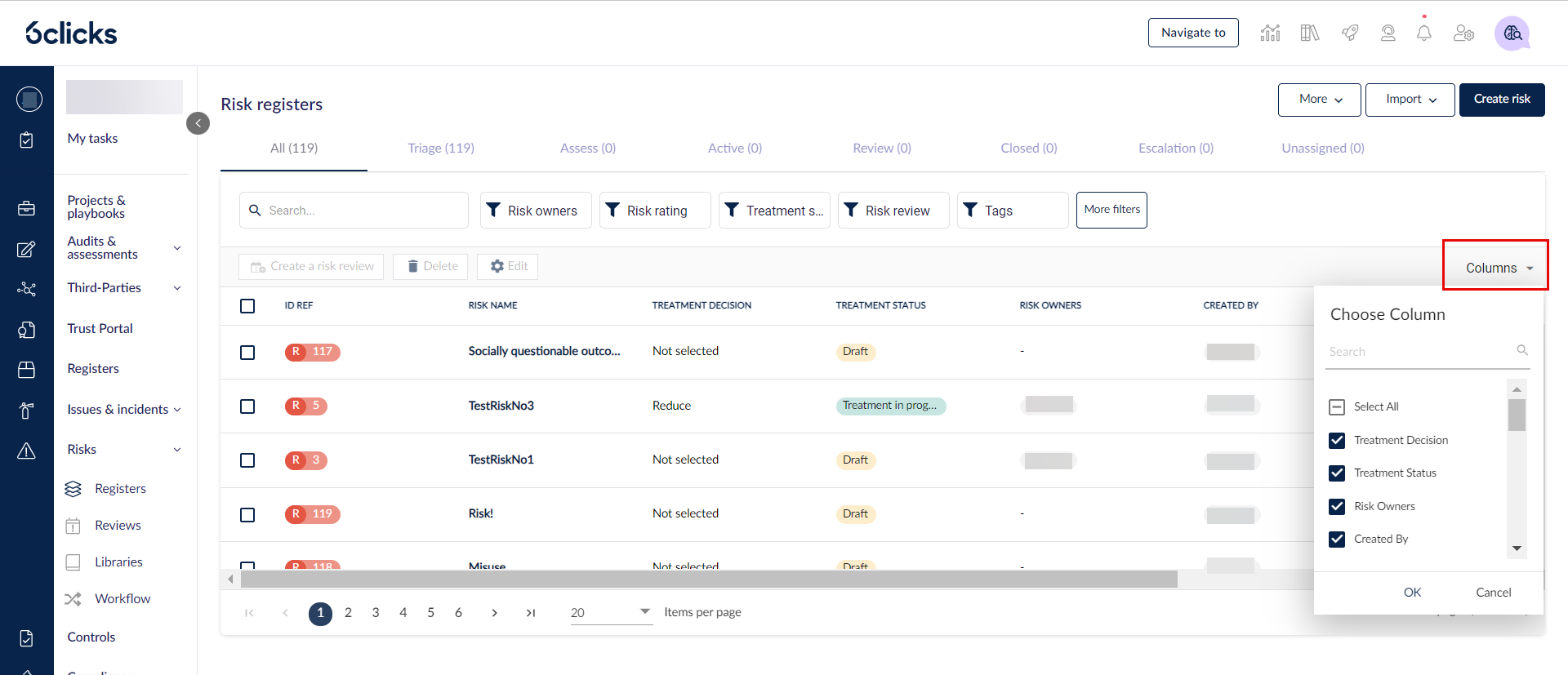Image resolution: width=1568 pixels, height=675 pixels.
Task: Click the Create risk button
Action: point(1502,100)
